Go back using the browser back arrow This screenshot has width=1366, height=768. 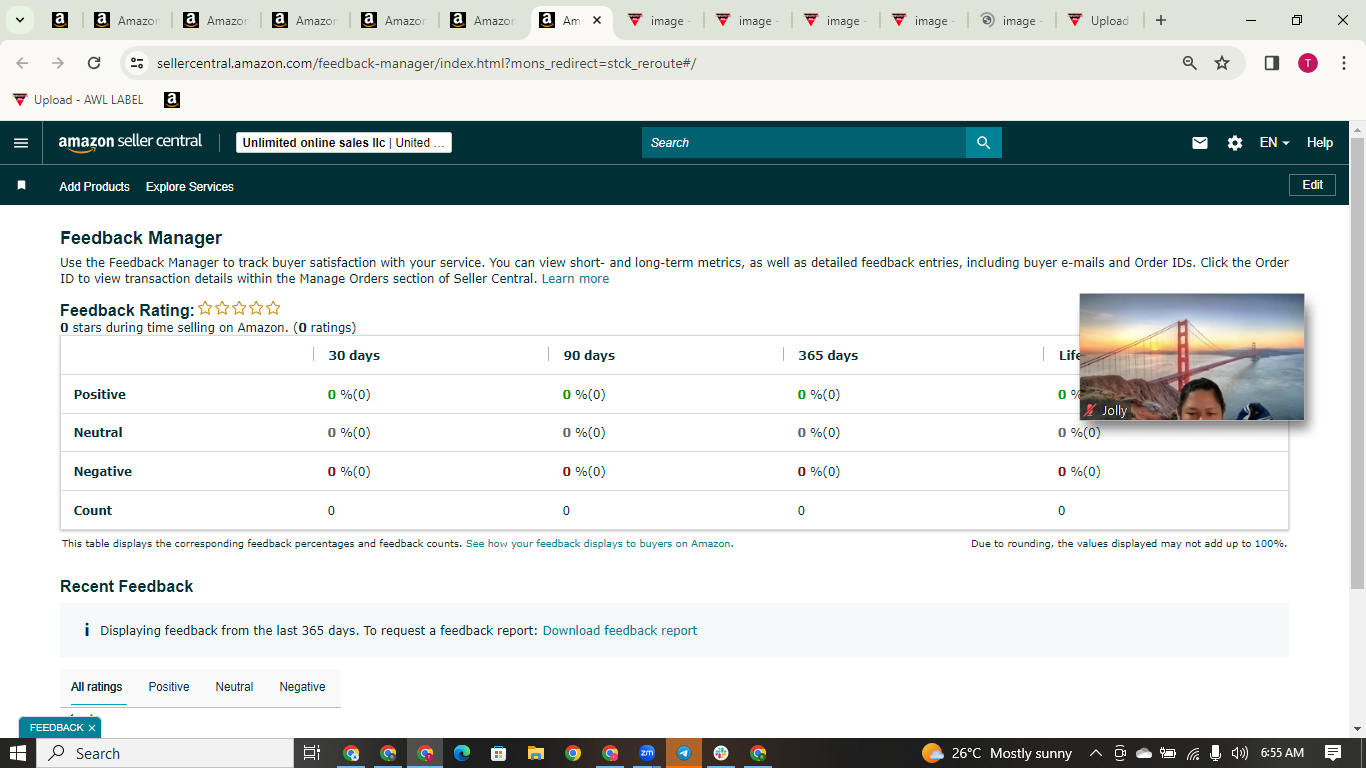22,63
